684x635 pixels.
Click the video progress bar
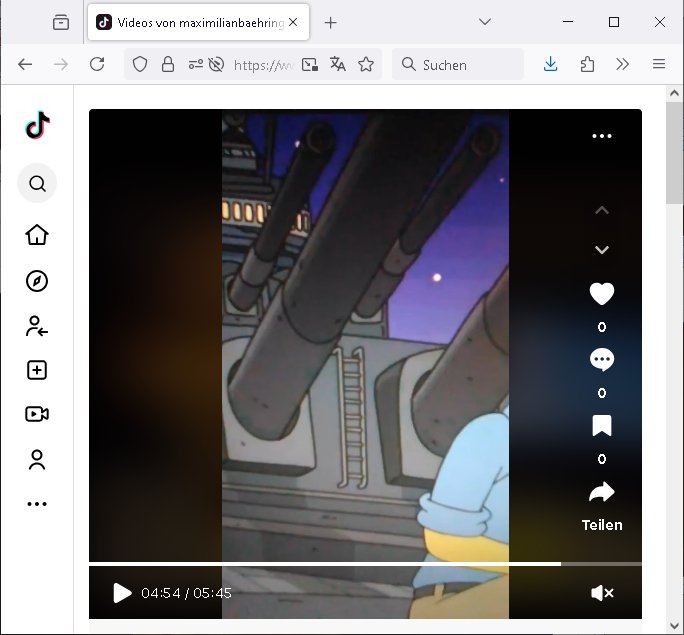(365, 564)
